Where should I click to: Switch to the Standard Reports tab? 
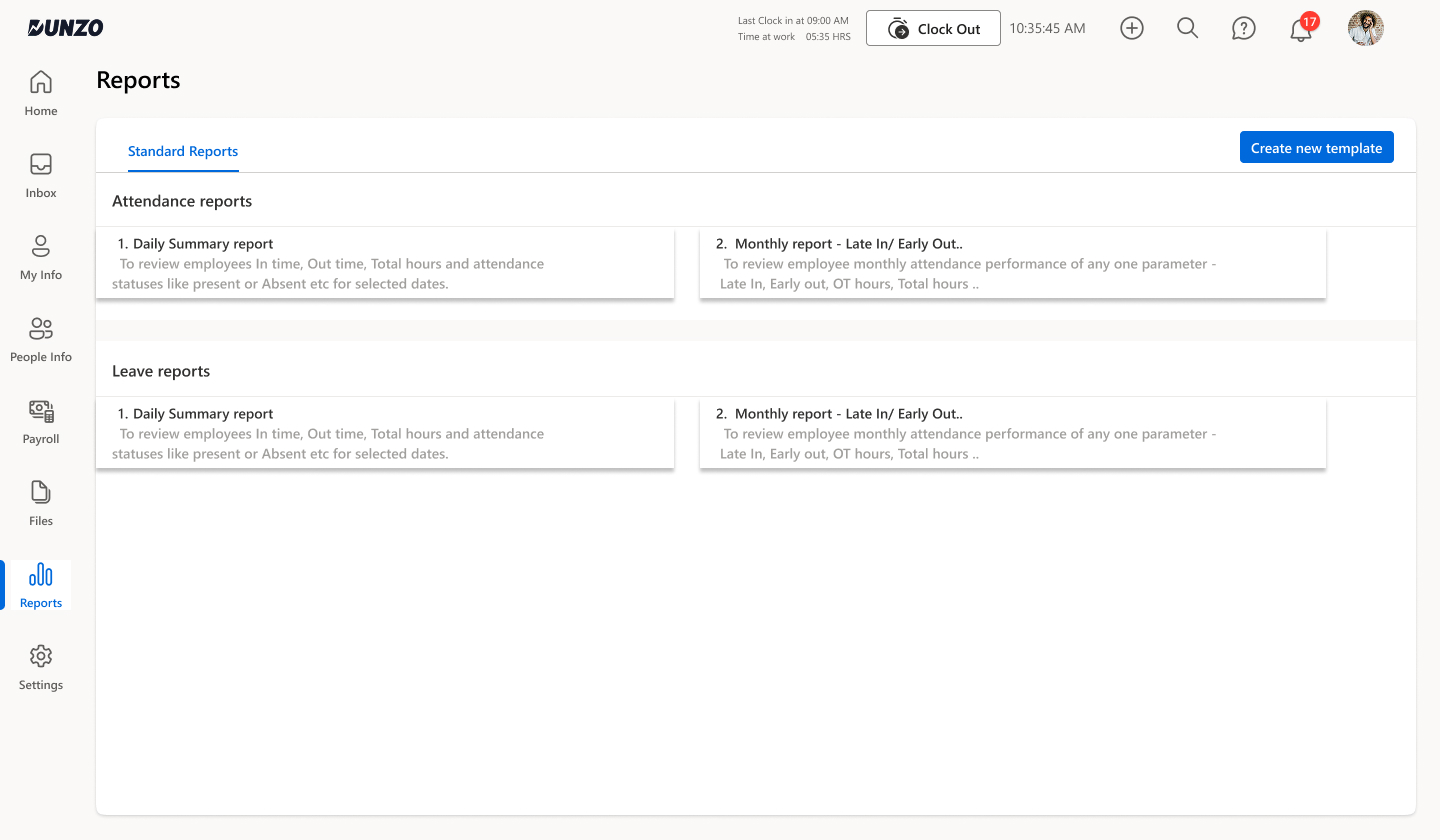pyautogui.click(x=183, y=151)
